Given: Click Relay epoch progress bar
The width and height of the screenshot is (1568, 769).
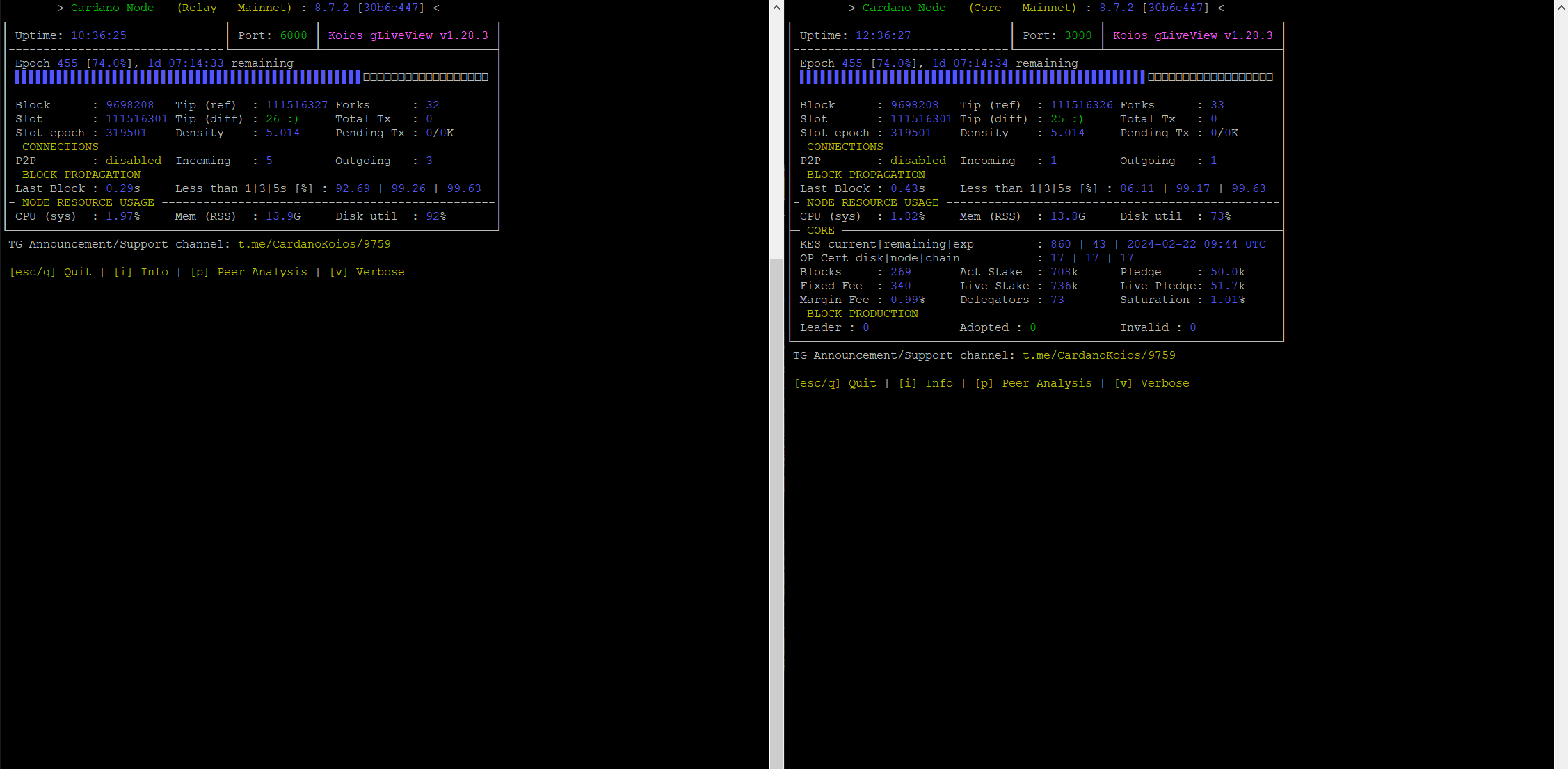Looking at the screenshot, I should (251, 77).
